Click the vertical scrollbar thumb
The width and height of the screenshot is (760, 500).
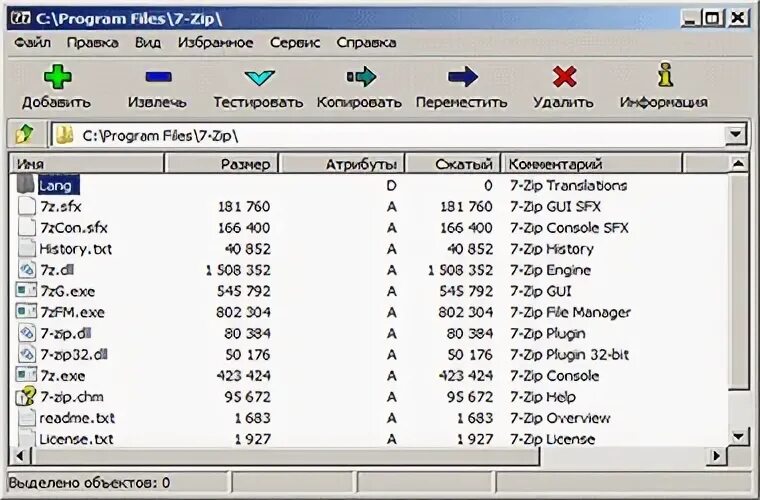pos(738,281)
